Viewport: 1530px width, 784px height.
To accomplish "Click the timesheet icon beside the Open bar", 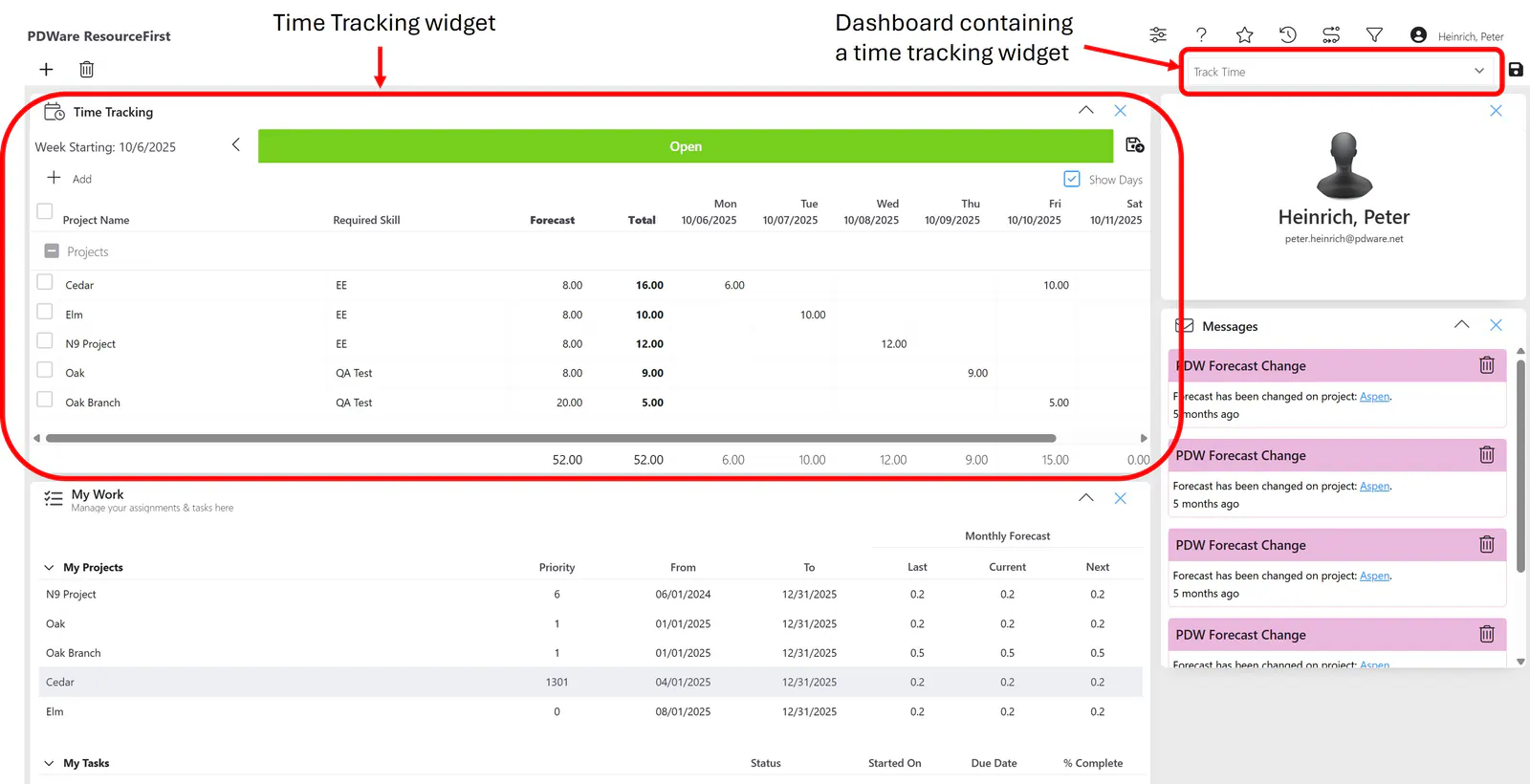I will pos(1135,145).
